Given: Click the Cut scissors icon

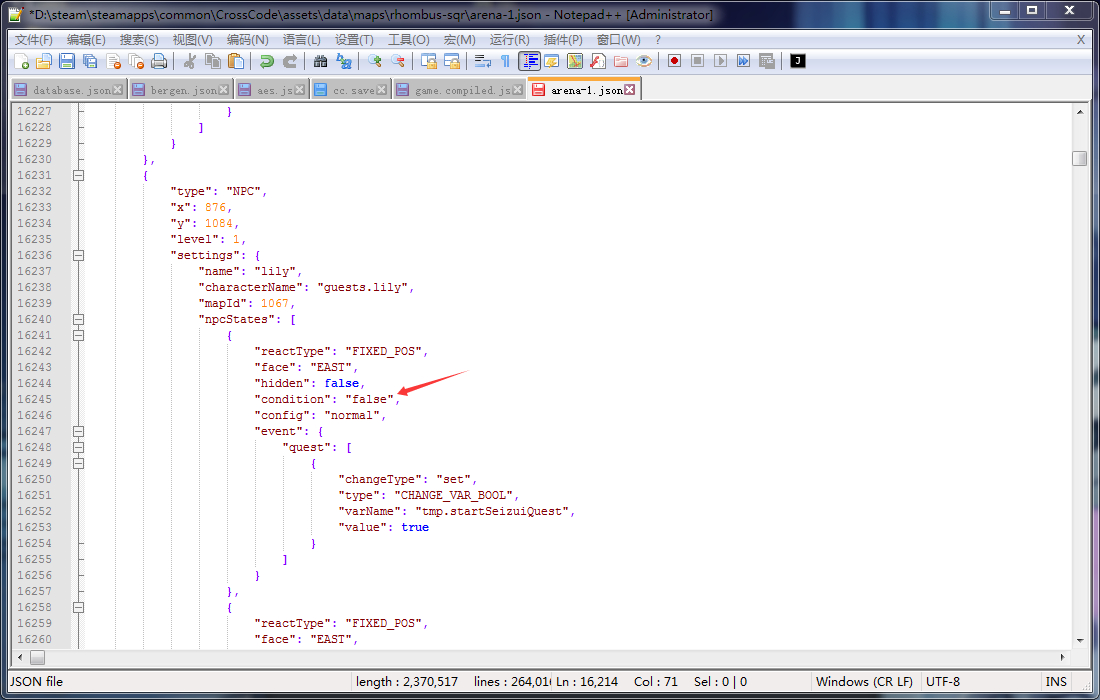Looking at the screenshot, I should (189, 61).
